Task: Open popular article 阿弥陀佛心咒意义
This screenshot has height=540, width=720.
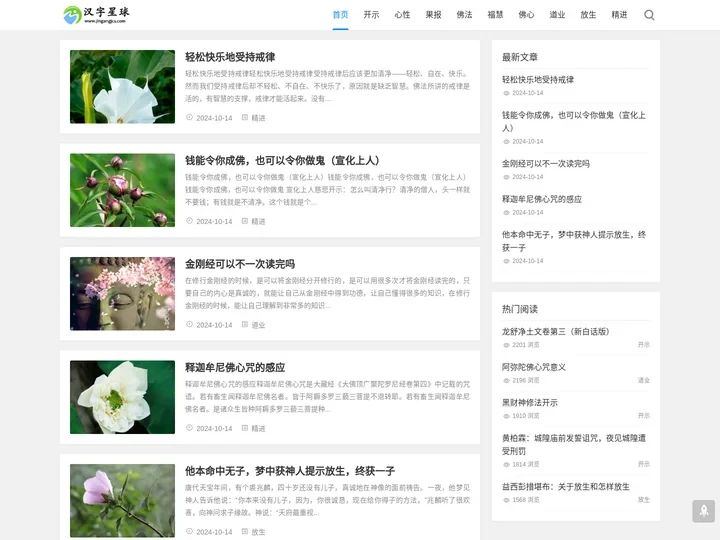Action: [x=534, y=367]
